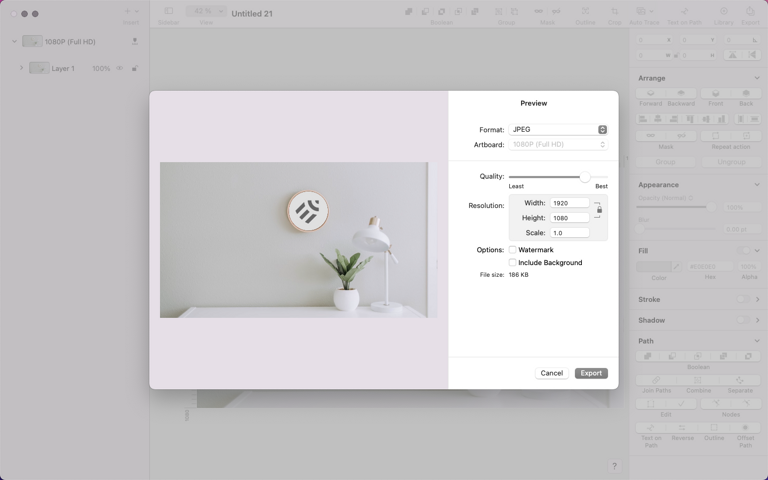Expand the Layer 1 disclosure arrow

[21, 68]
